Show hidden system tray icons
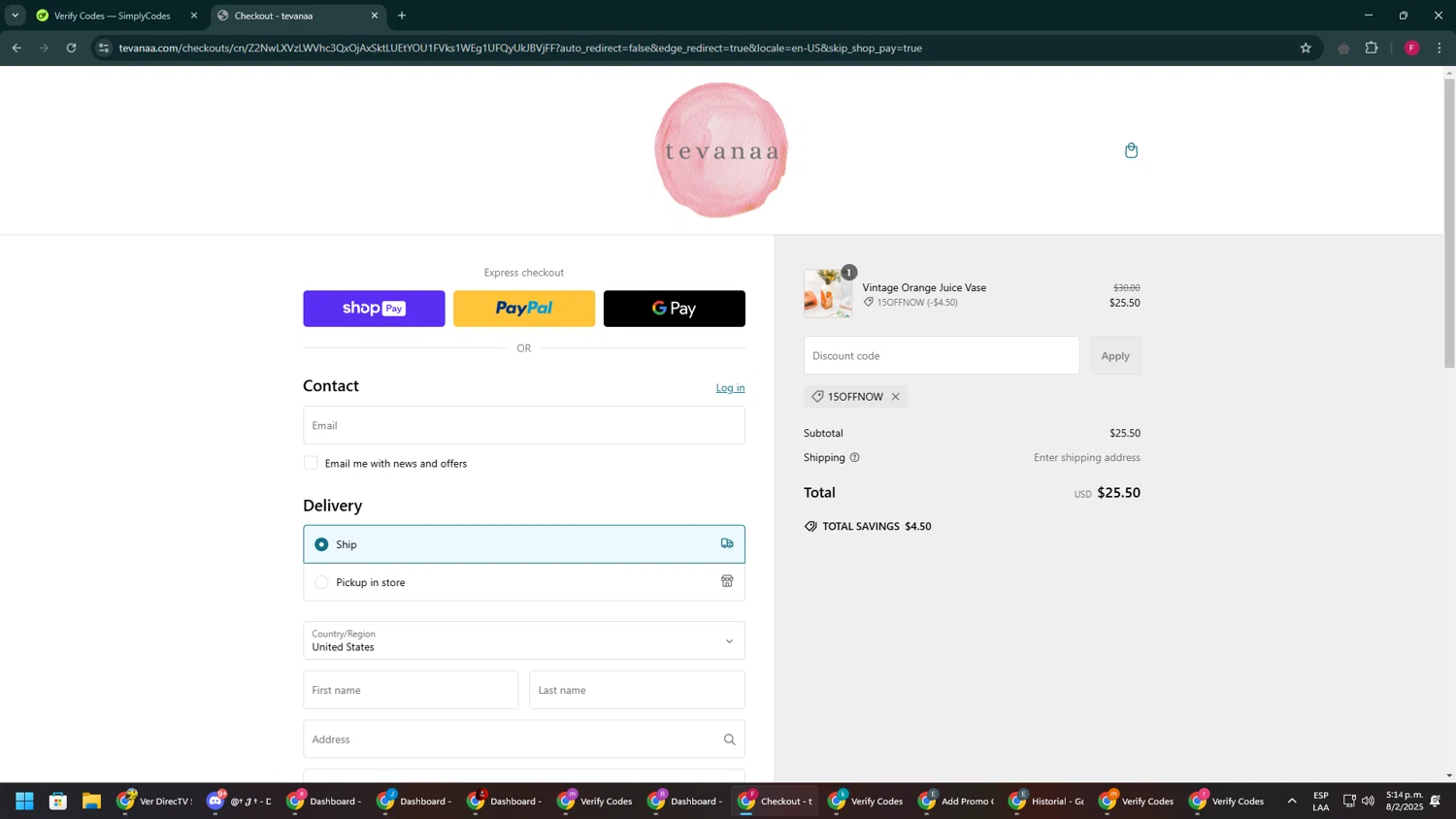Screen dimensions: 1456x819 [1292, 802]
